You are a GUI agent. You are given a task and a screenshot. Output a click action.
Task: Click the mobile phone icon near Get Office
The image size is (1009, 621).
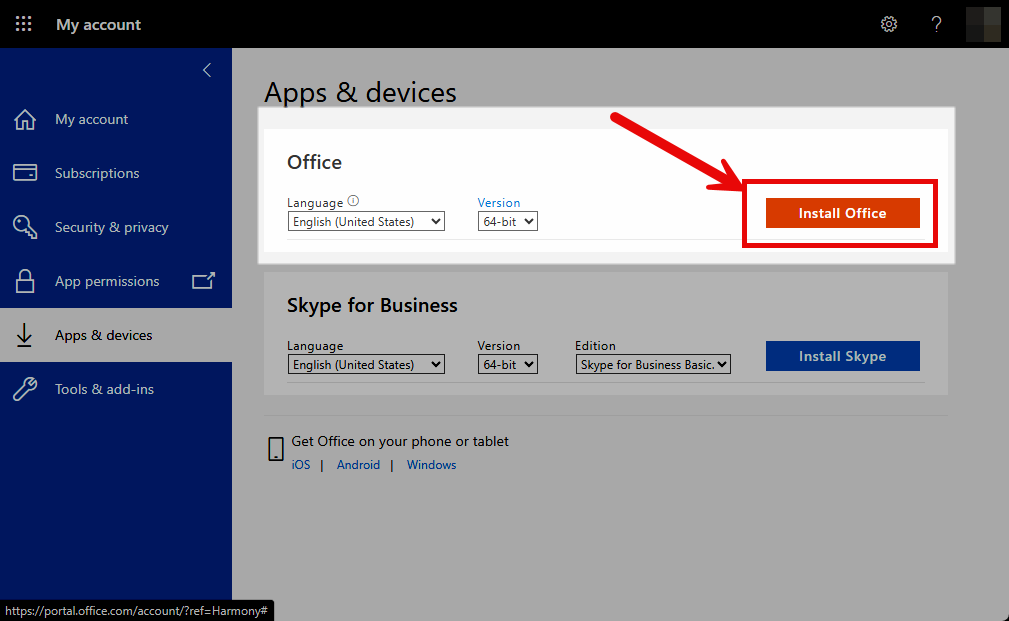tap(276, 449)
